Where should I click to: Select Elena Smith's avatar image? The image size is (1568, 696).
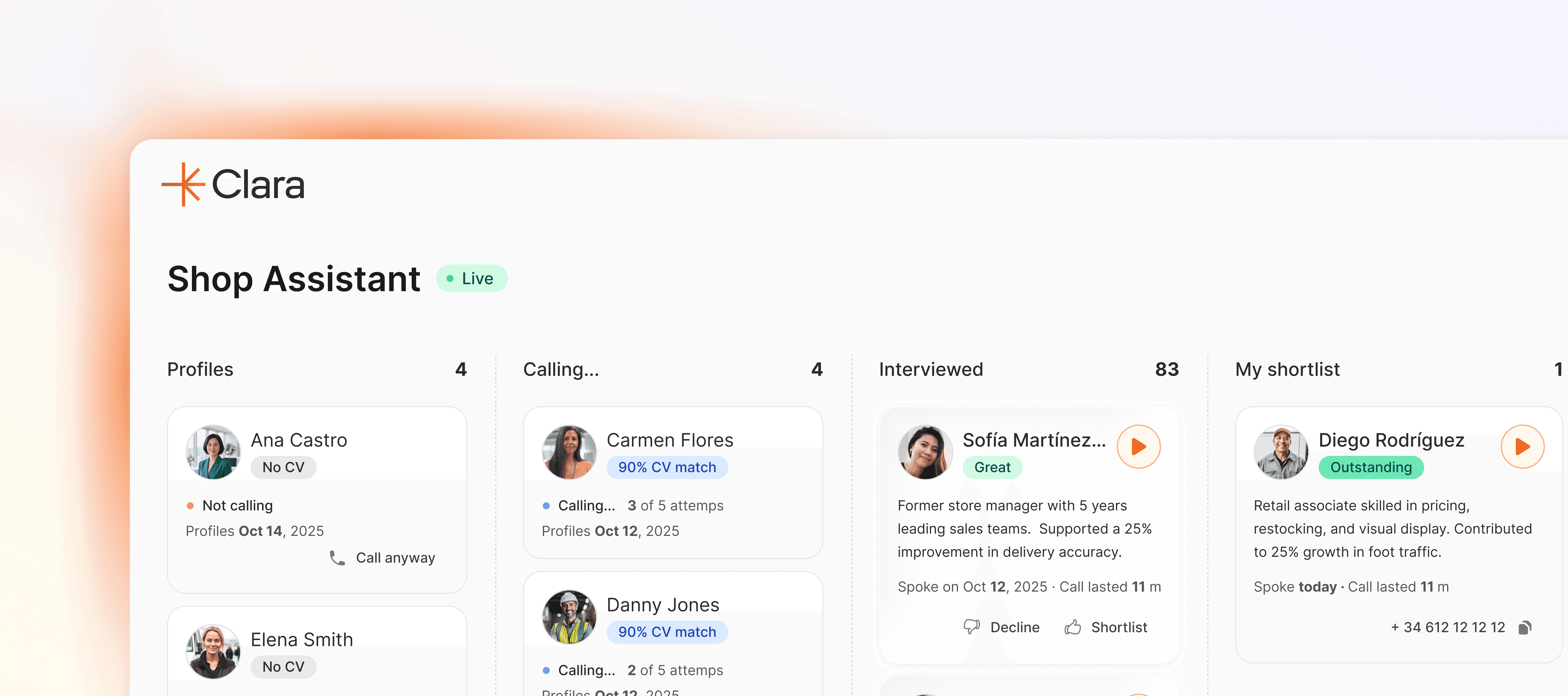click(213, 651)
